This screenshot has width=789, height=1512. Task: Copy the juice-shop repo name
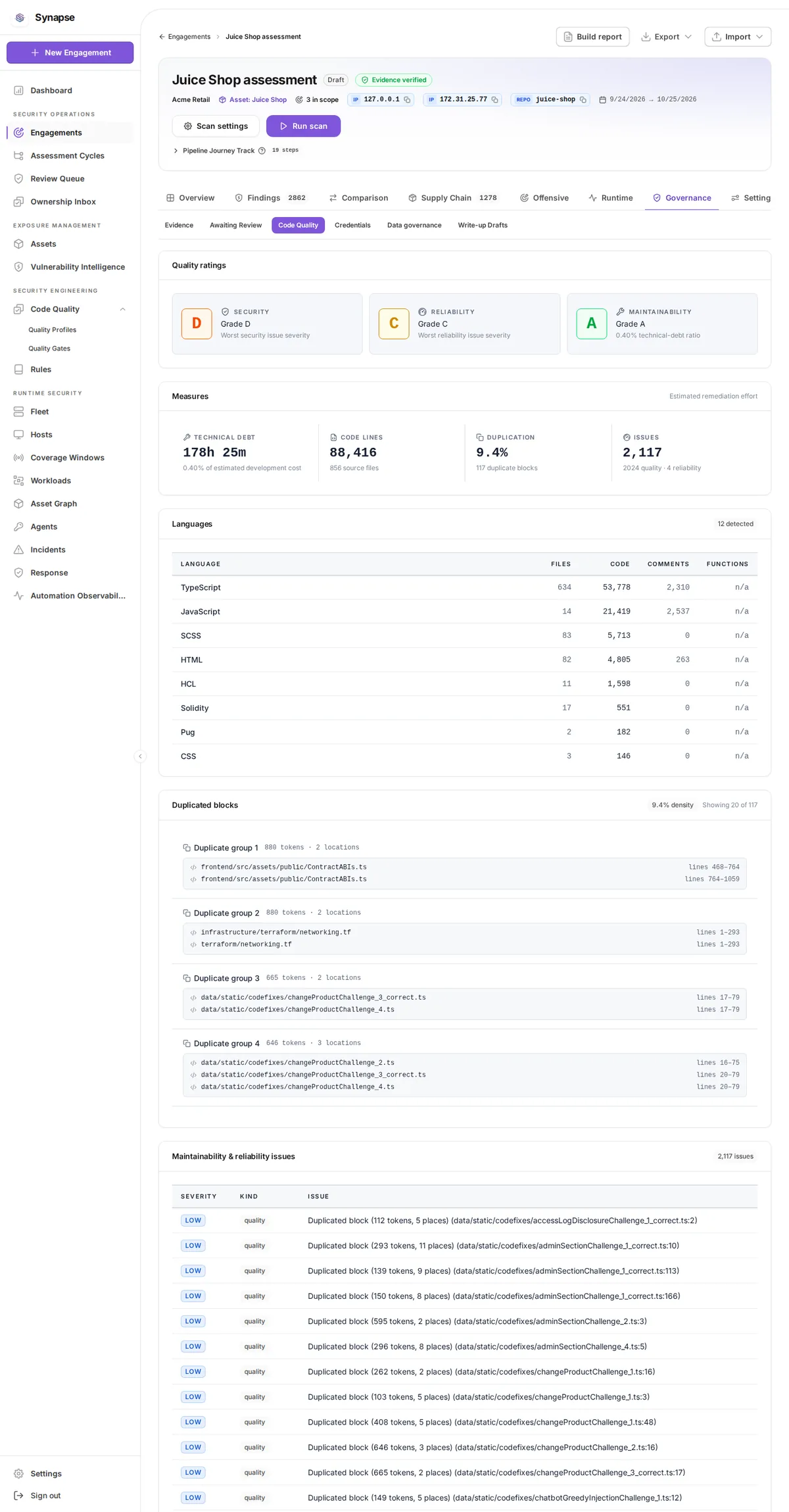click(583, 100)
